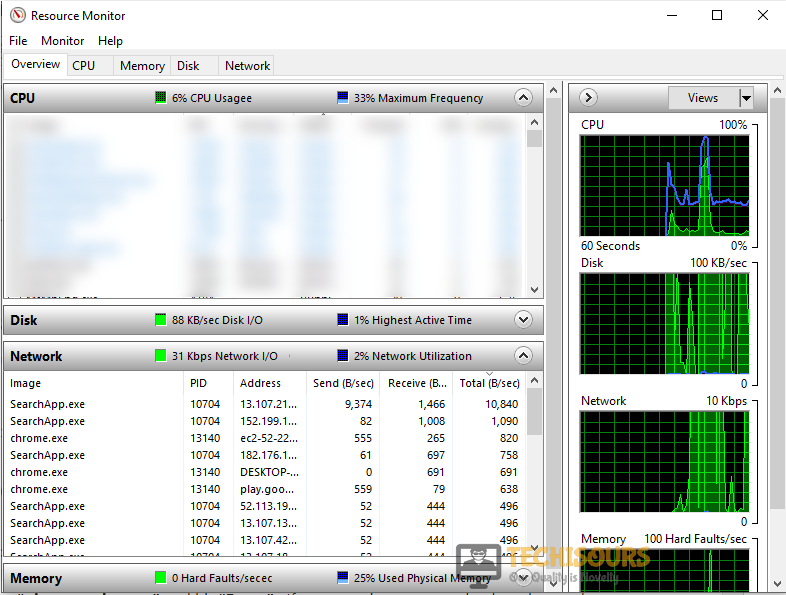786x595 pixels.
Task: Open the Monitor menu
Action: pyautogui.click(x=62, y=41)
